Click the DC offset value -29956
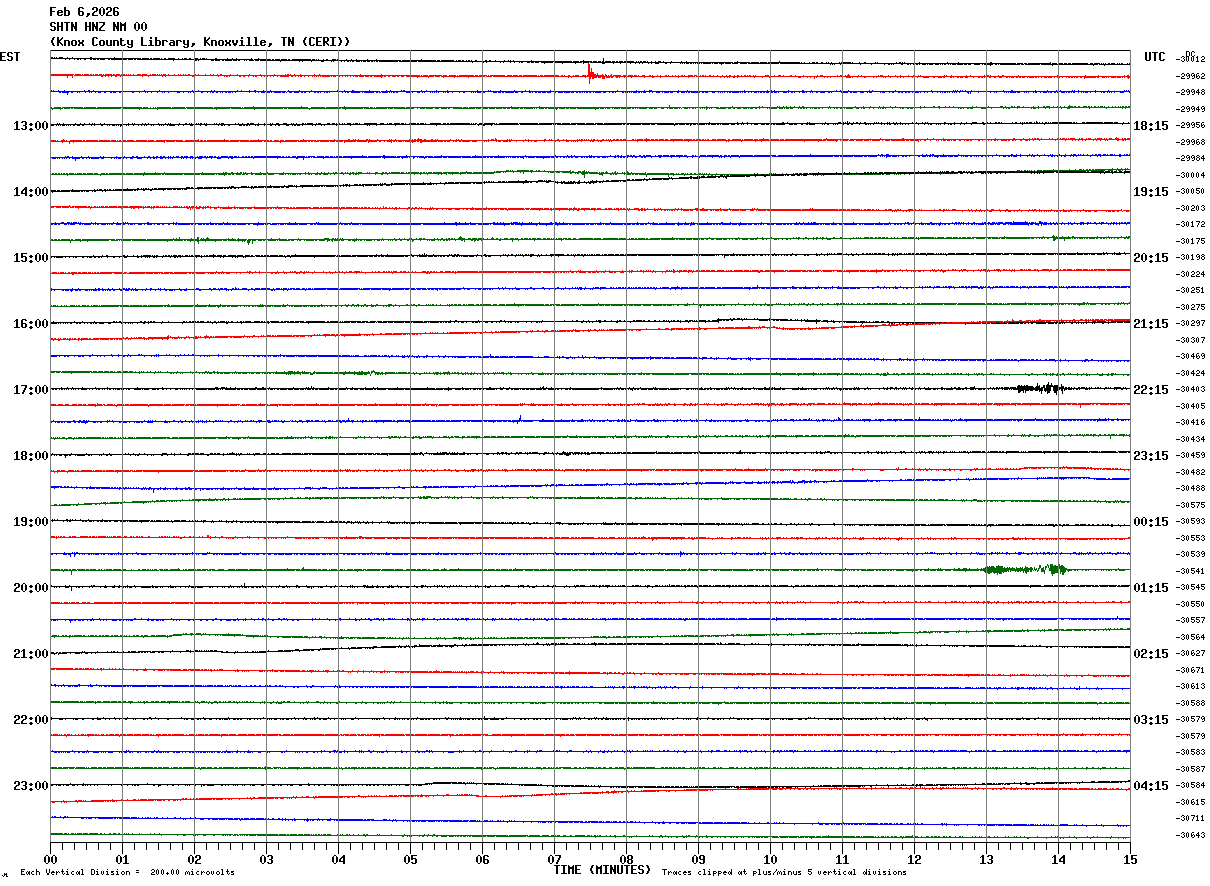Image resolution: width=1210 pixels, height=886 pixels. coord(1191,126)
